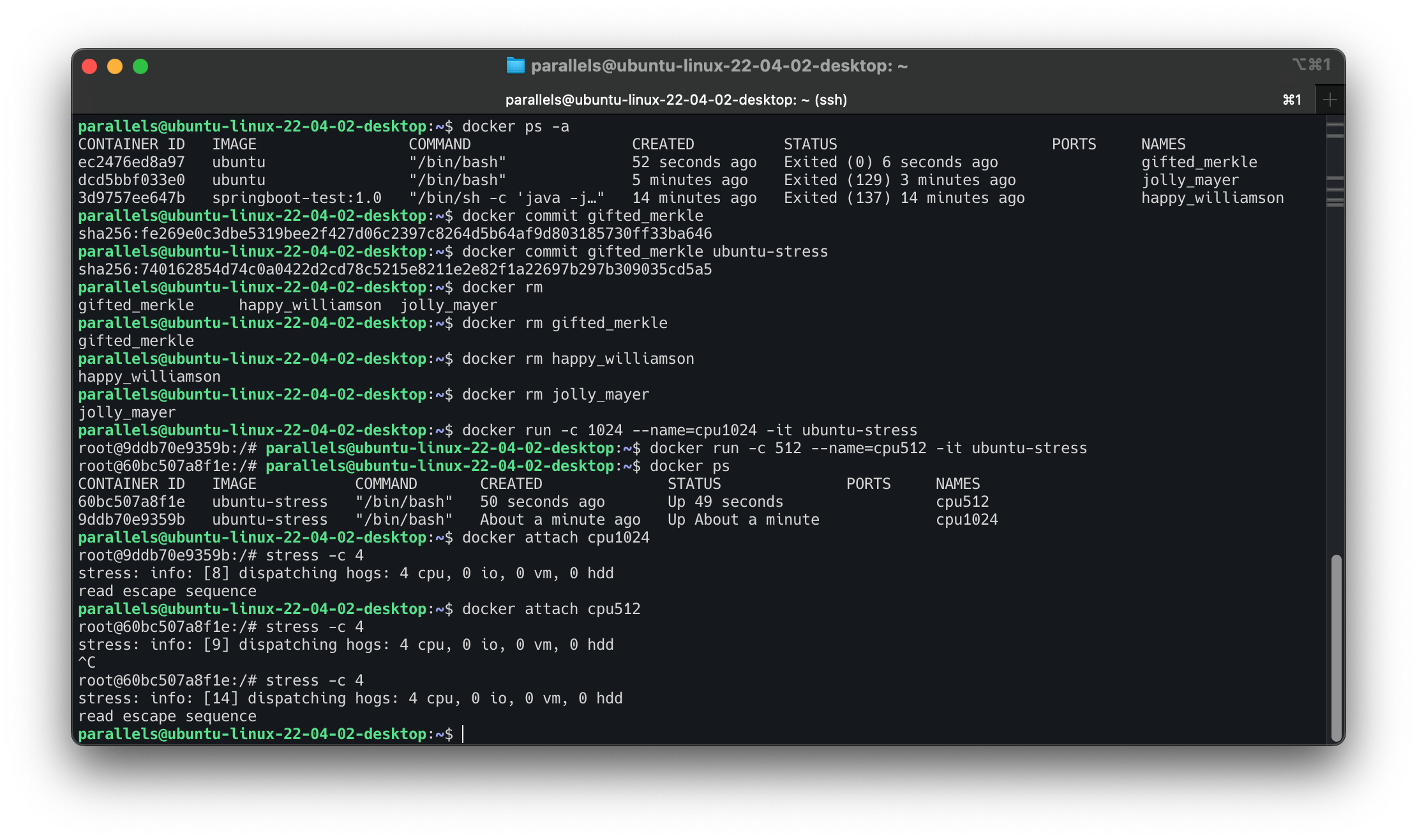Click 'docker rm happy_williamson' command
The height and width of the screenshot is (840, 1417).
tap(578, 359)
